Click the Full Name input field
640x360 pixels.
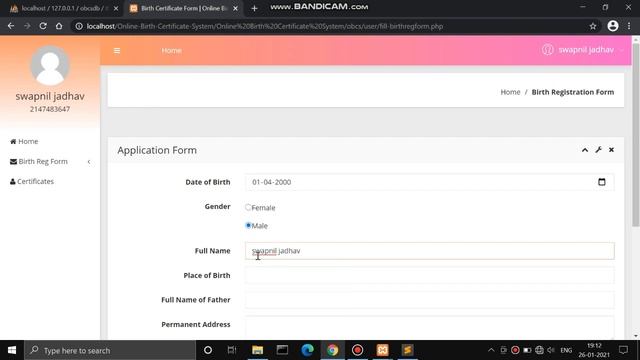429,251
